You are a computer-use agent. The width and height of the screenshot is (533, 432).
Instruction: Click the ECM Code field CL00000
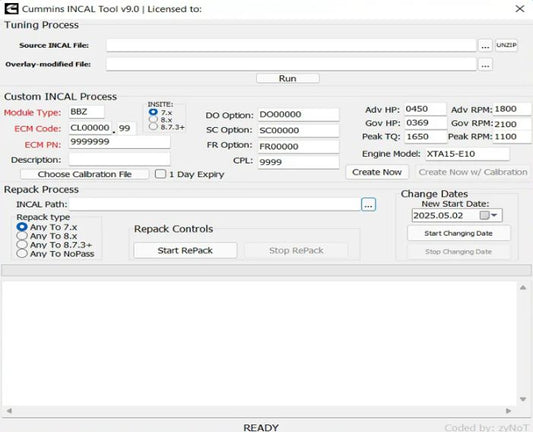[90, 128]
